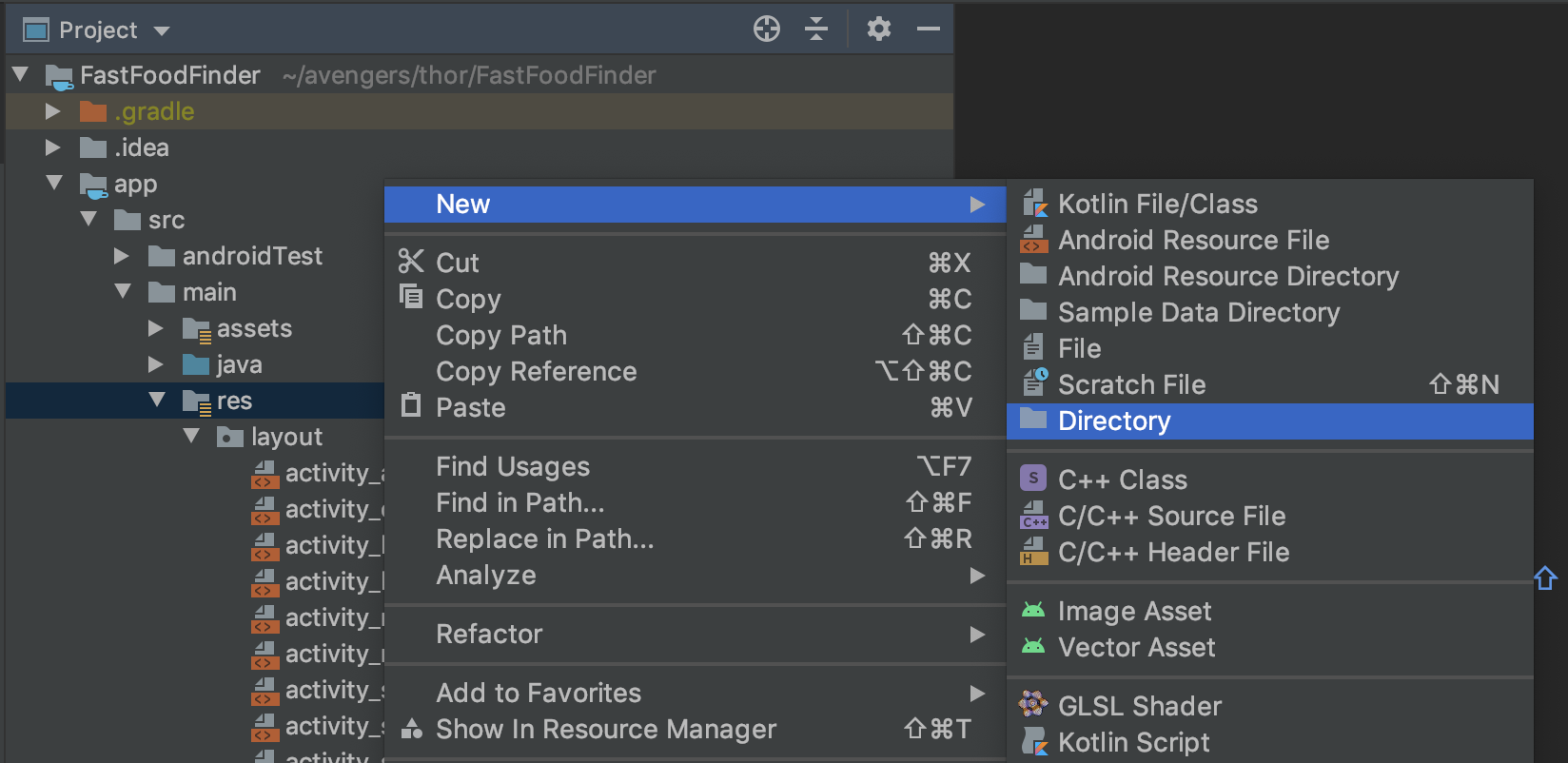This screenshot has width=1568, height=763.
Task: Choose Find Usages
Action: pos(695,466)
